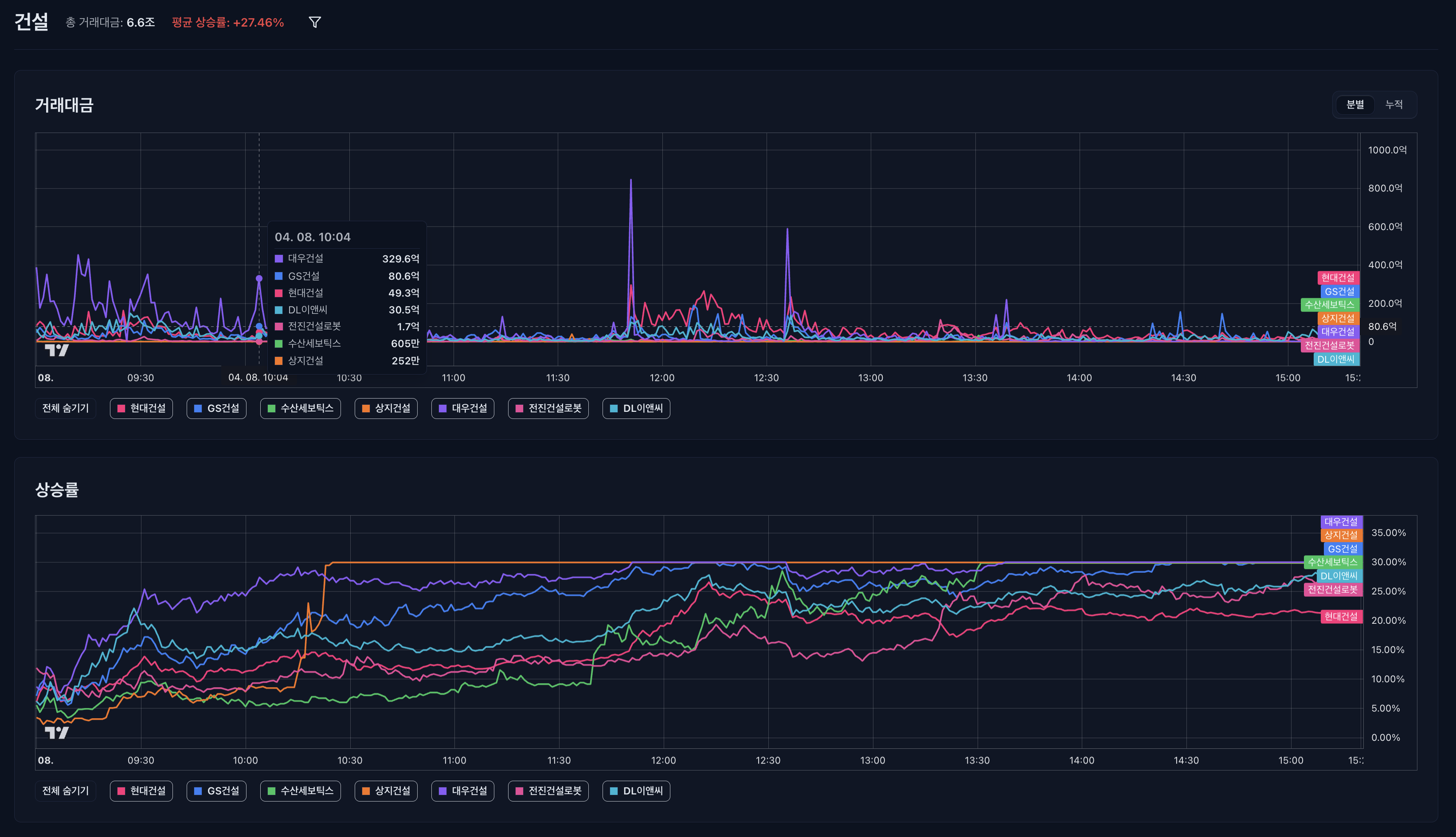The width and height of the screenshot is (1456, 837).
Task: Click the 전진건설로봇 end label on the 상승률 chart line
Action: pos(1333,589)
